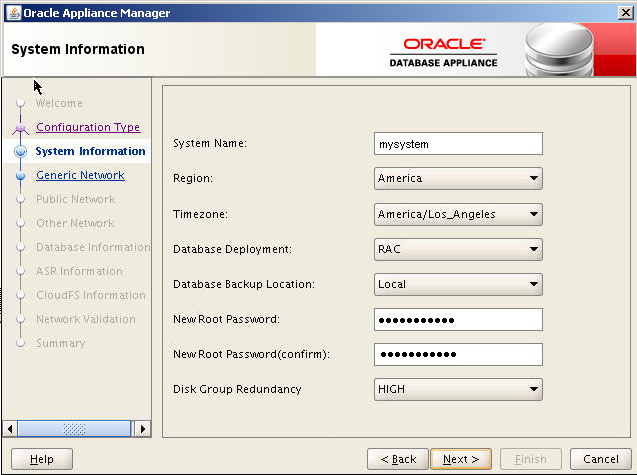Click the sidebar horizontal scrollbar thumb
This screenshot has height=475, width=637.
pyautogui.click(x=74, y=429)
